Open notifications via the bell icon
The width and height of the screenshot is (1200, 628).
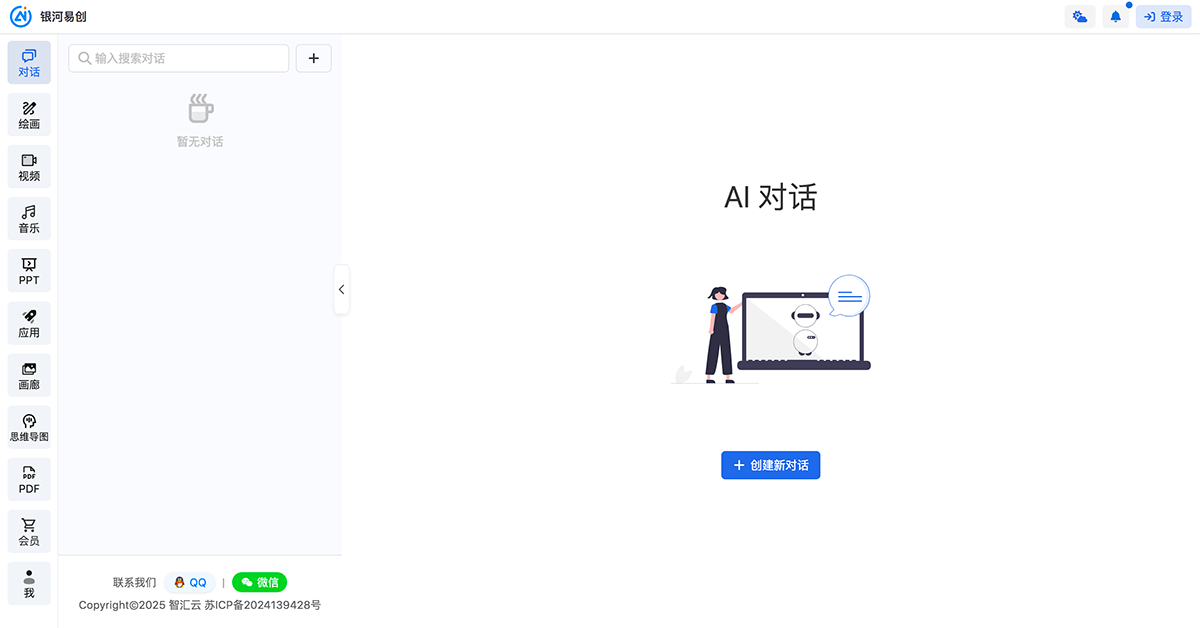tap(1116, 16)
